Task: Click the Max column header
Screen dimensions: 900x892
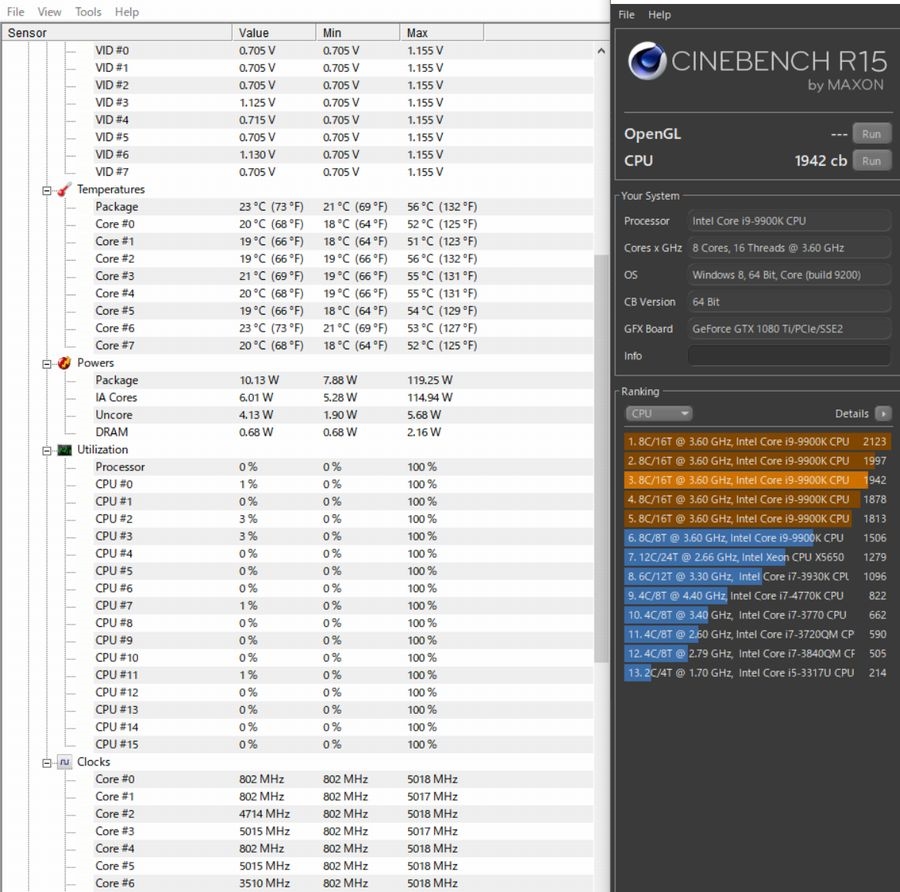Action: (441, 33)
